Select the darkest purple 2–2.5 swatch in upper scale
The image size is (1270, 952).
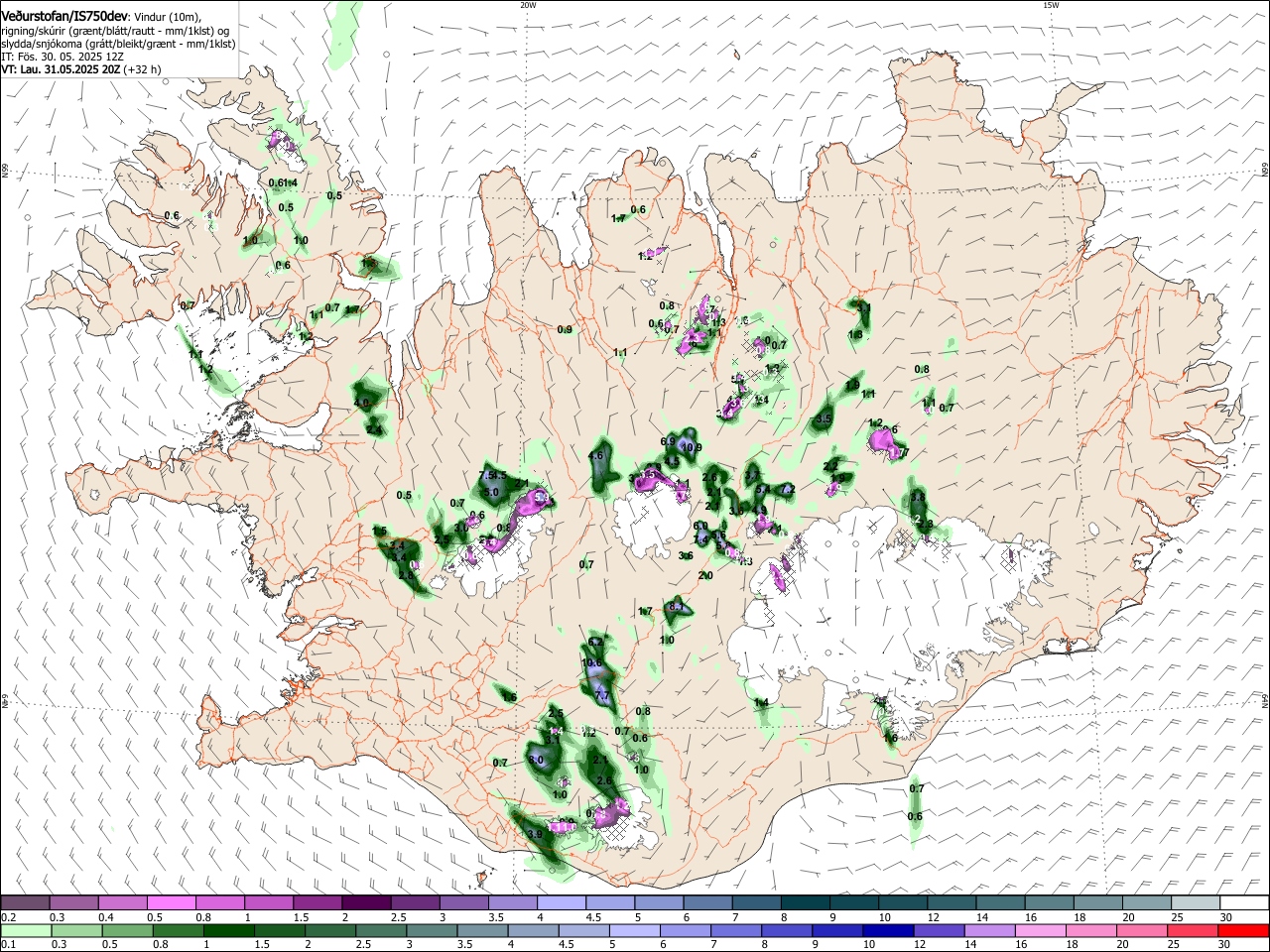point(366,903)
